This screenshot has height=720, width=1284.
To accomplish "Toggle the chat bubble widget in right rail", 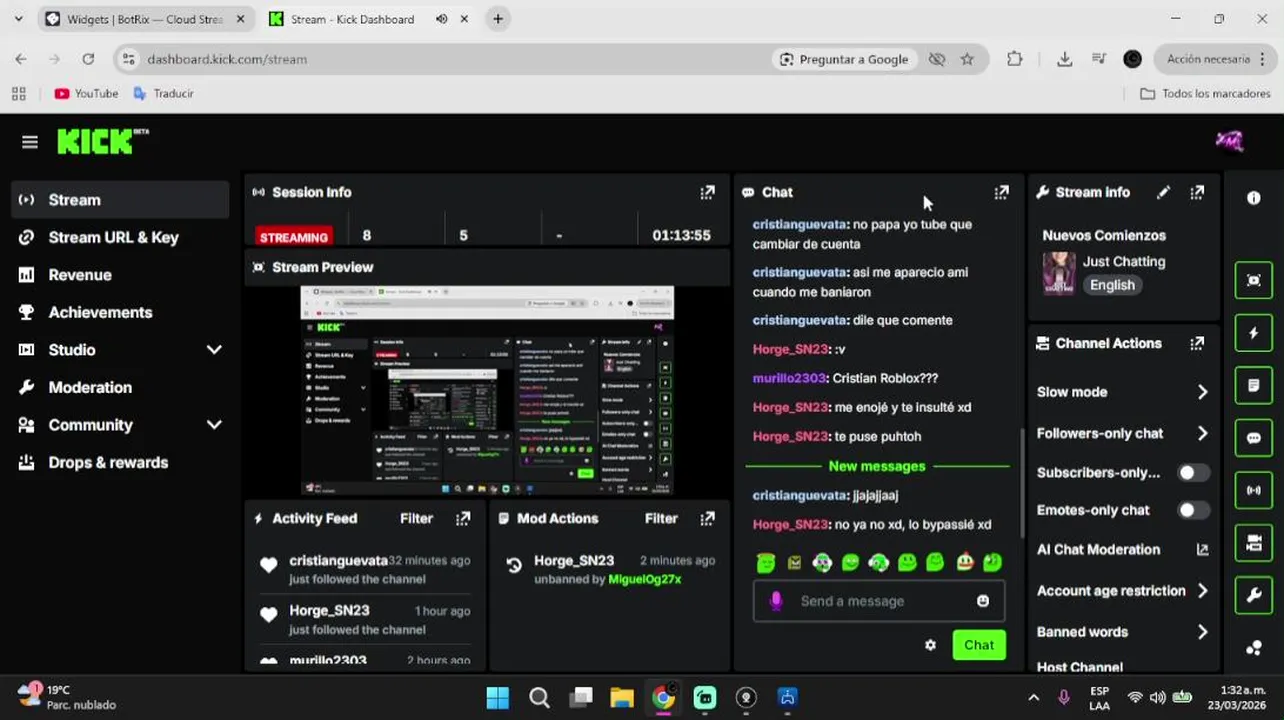I will tap(1253, 438).
